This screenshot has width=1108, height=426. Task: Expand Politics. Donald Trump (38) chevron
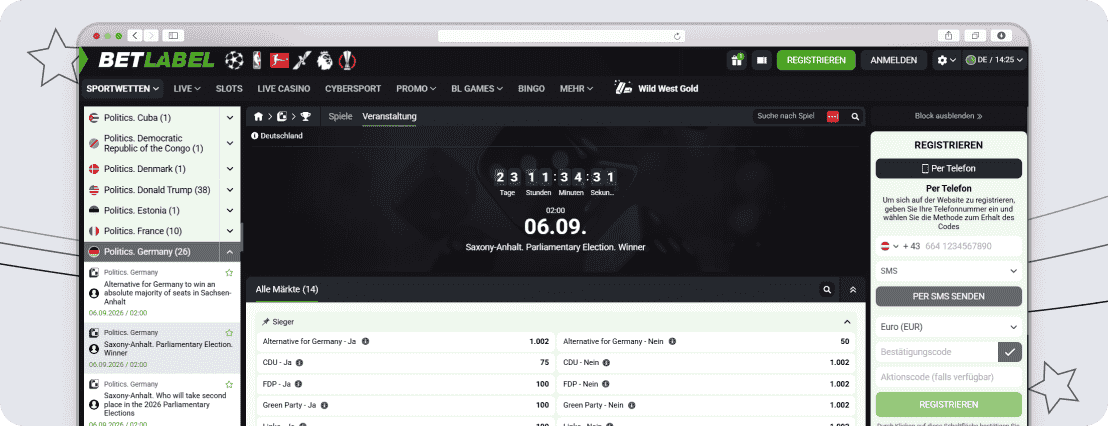(230, 189)
